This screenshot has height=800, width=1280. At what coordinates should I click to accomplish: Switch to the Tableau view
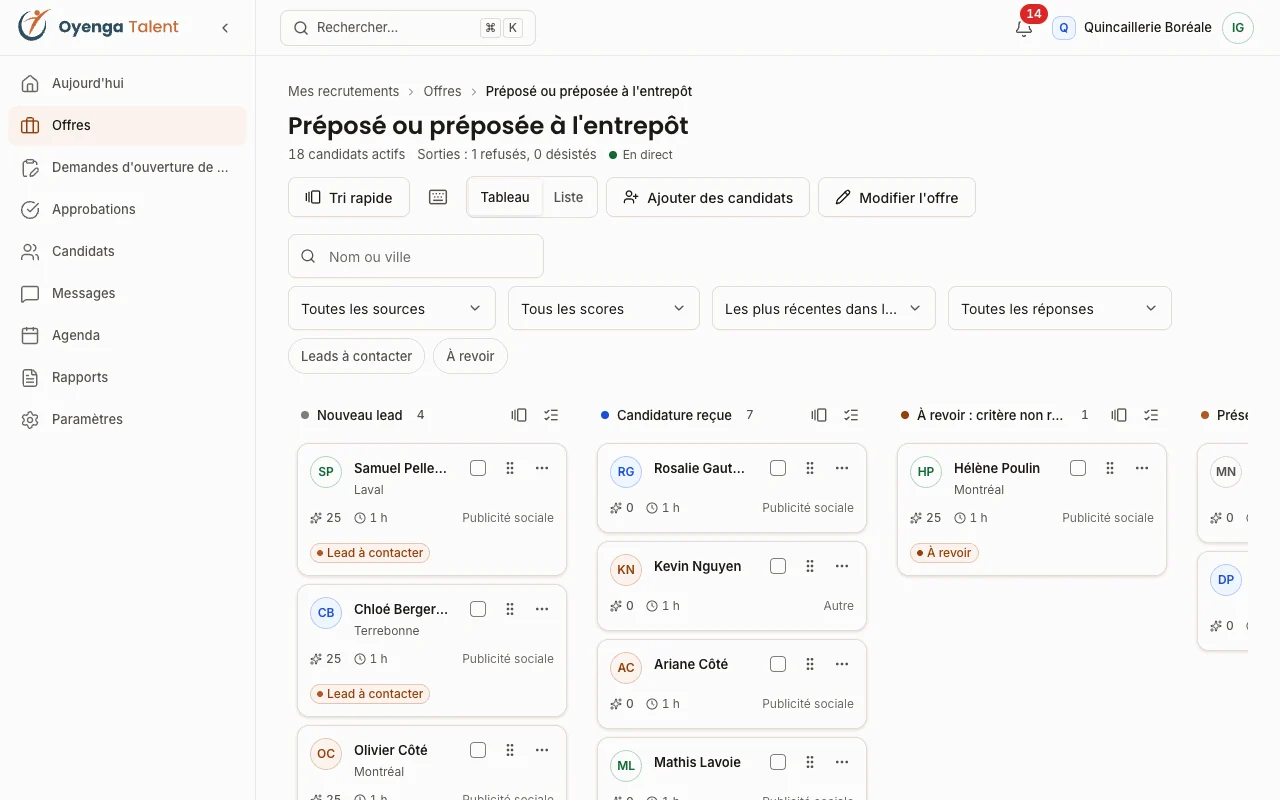[505, 197]
